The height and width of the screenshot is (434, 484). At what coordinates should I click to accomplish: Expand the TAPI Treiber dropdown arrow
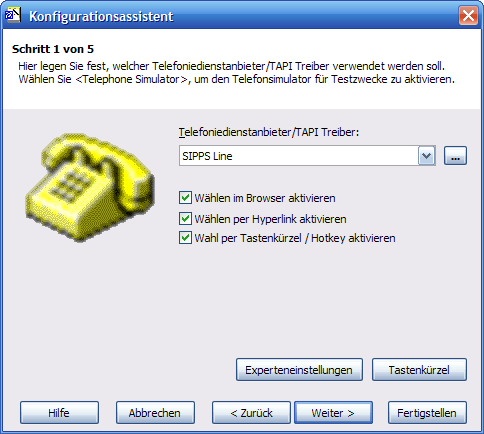427,156
